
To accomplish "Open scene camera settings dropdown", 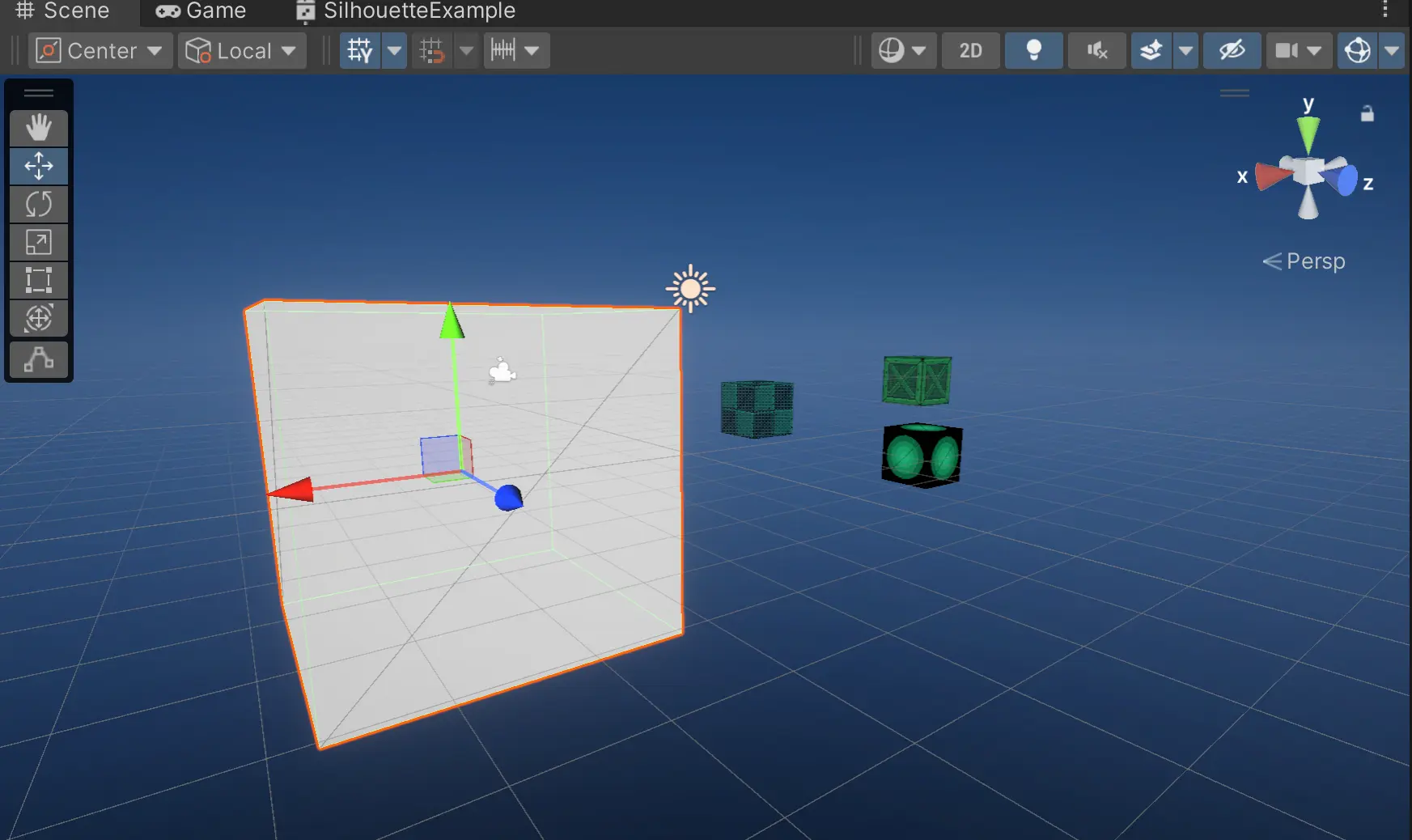I will (1298, 50).
